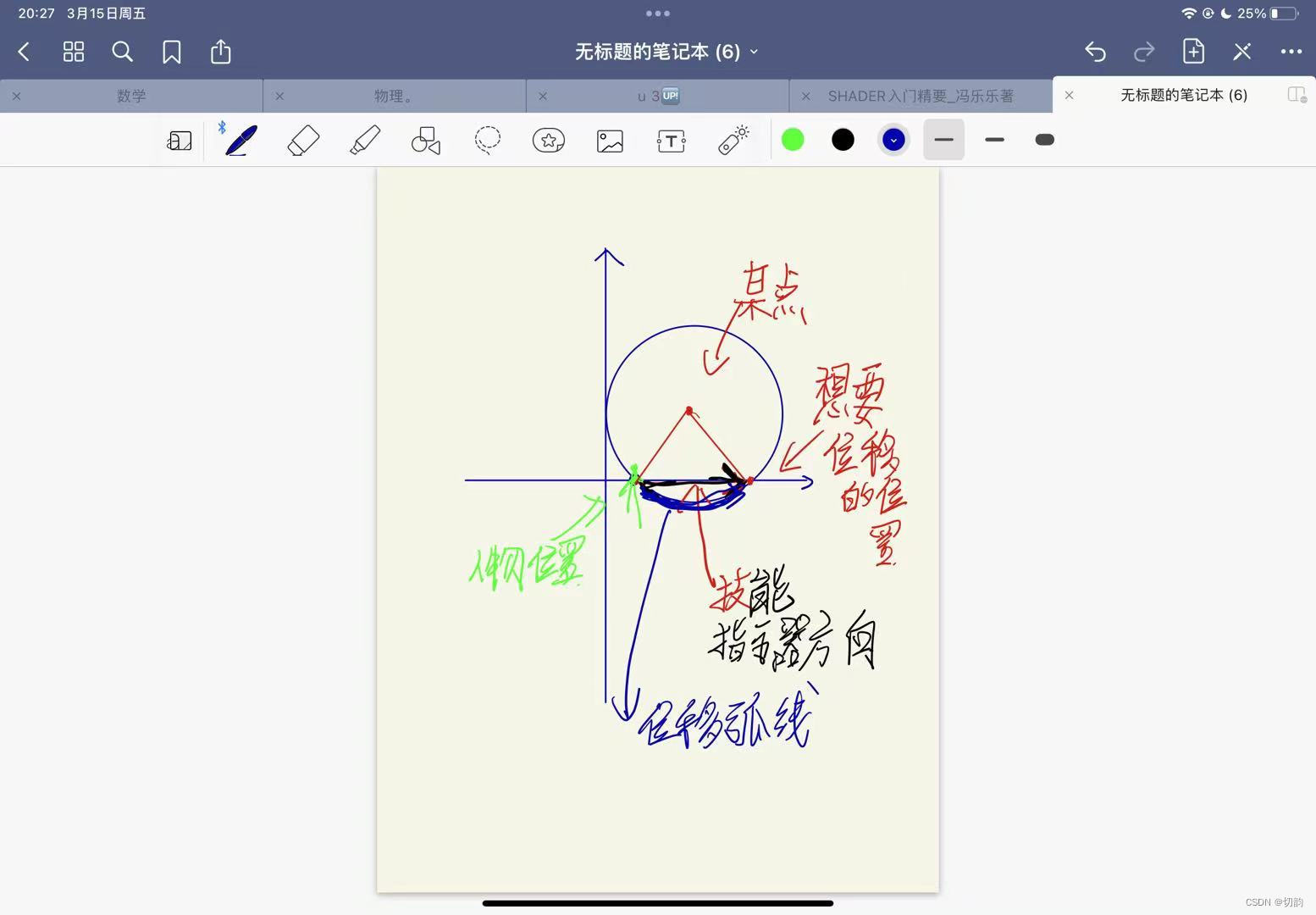This screenshot has height=915, width=1316.
Task: Close the 数学 tab
Action: [16, 96]
